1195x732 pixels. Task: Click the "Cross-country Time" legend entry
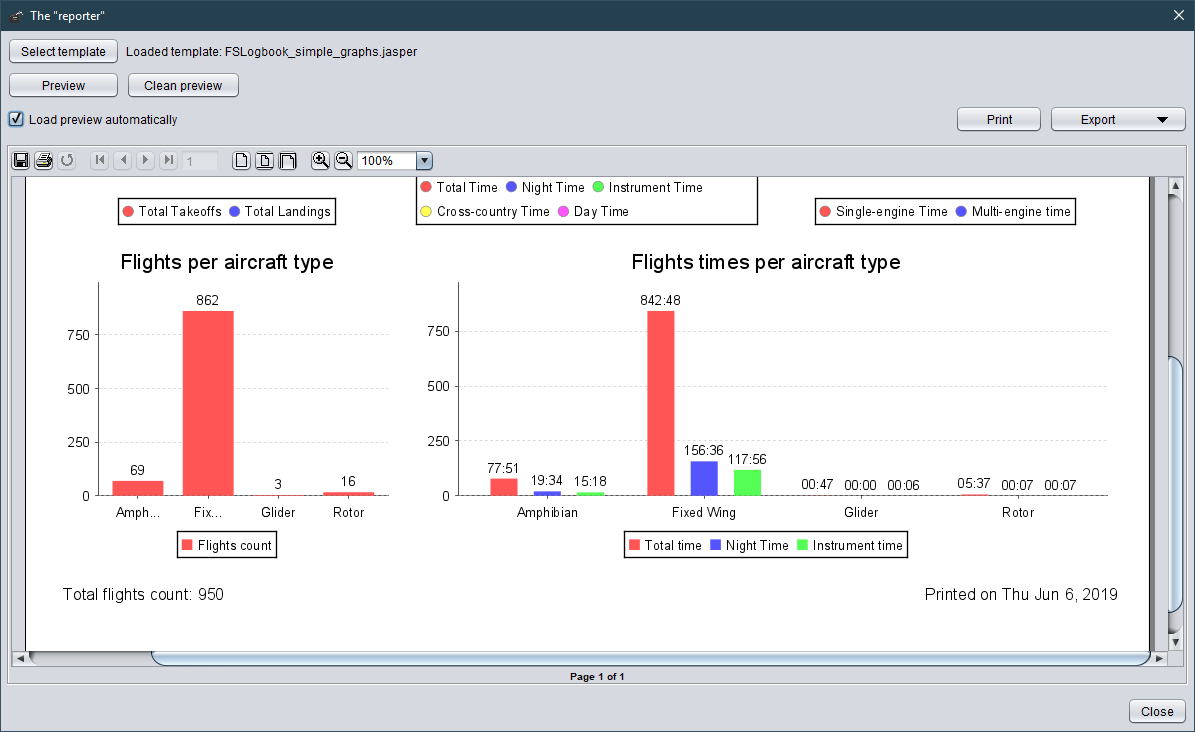485,211
